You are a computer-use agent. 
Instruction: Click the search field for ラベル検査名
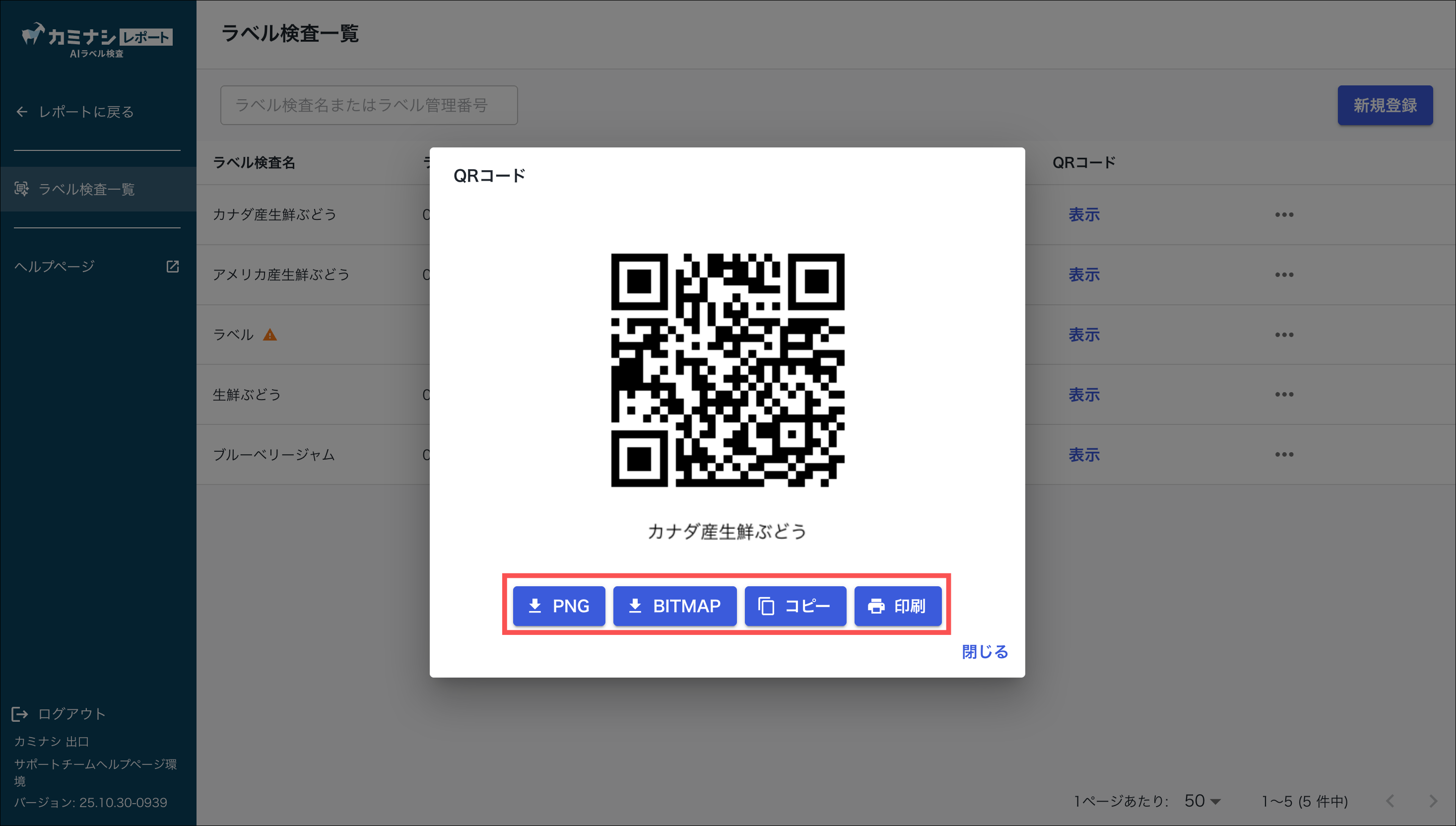[x=369, y=105]
